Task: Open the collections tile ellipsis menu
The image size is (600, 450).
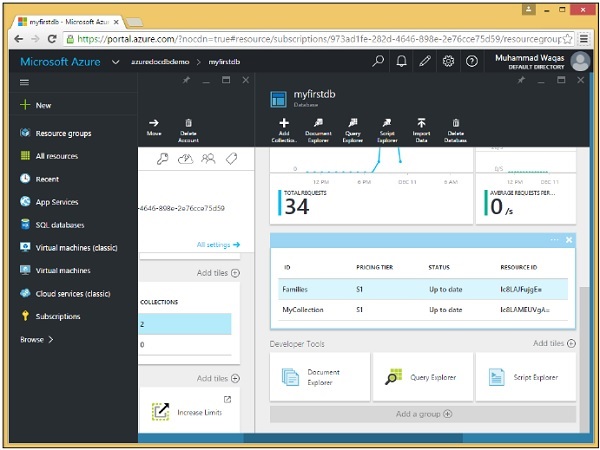Action: point(554,240)
